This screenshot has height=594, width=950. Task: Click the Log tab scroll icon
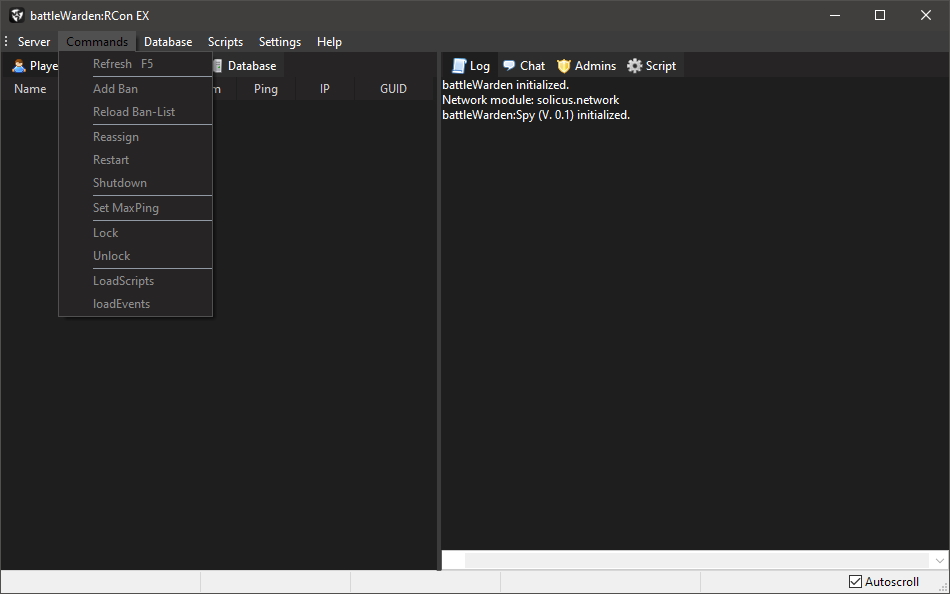point(459,66)
